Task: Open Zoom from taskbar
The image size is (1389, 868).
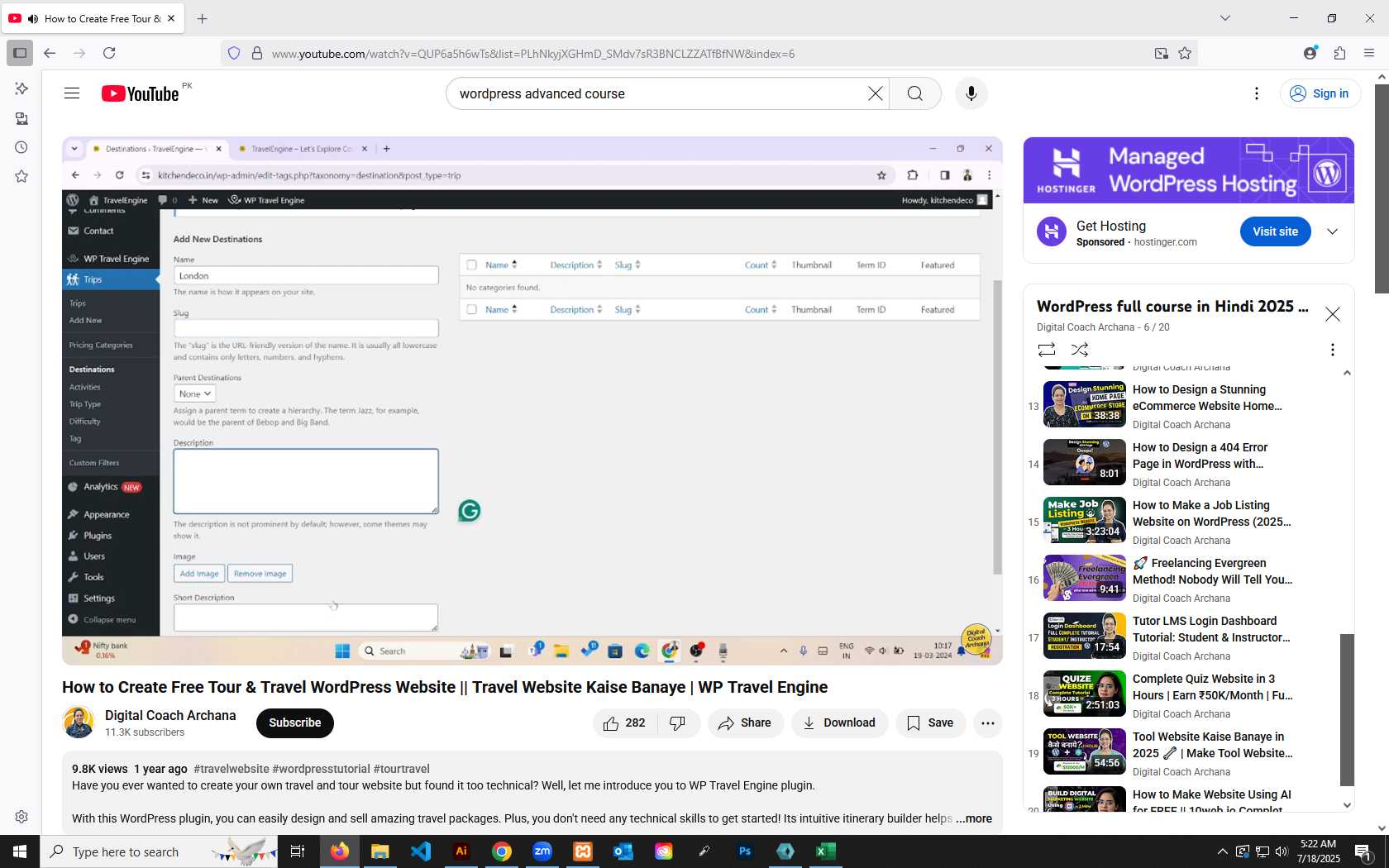Action: (x=542, y=851)
